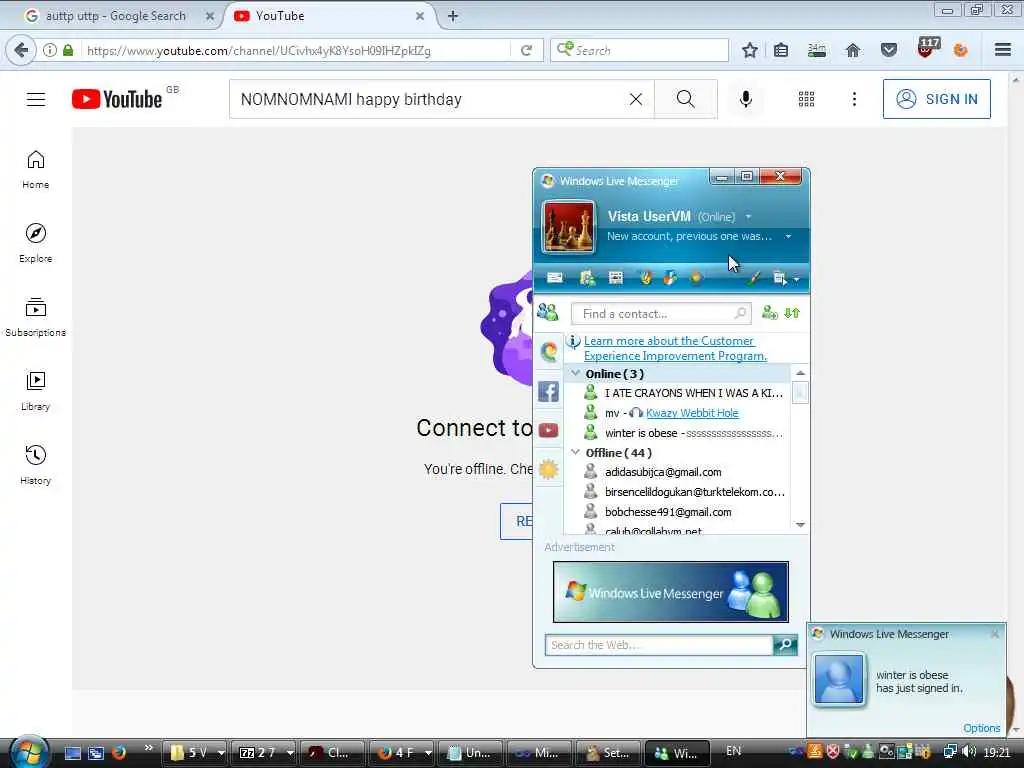Show hidden Quick Launch items chevron
Image resolution: width=1024 pixels, height=768 pixels.
click(148, 748)
